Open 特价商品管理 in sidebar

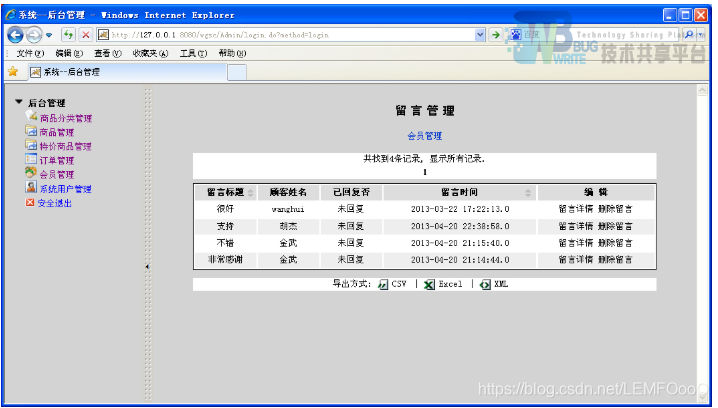[x=65, y=147]
